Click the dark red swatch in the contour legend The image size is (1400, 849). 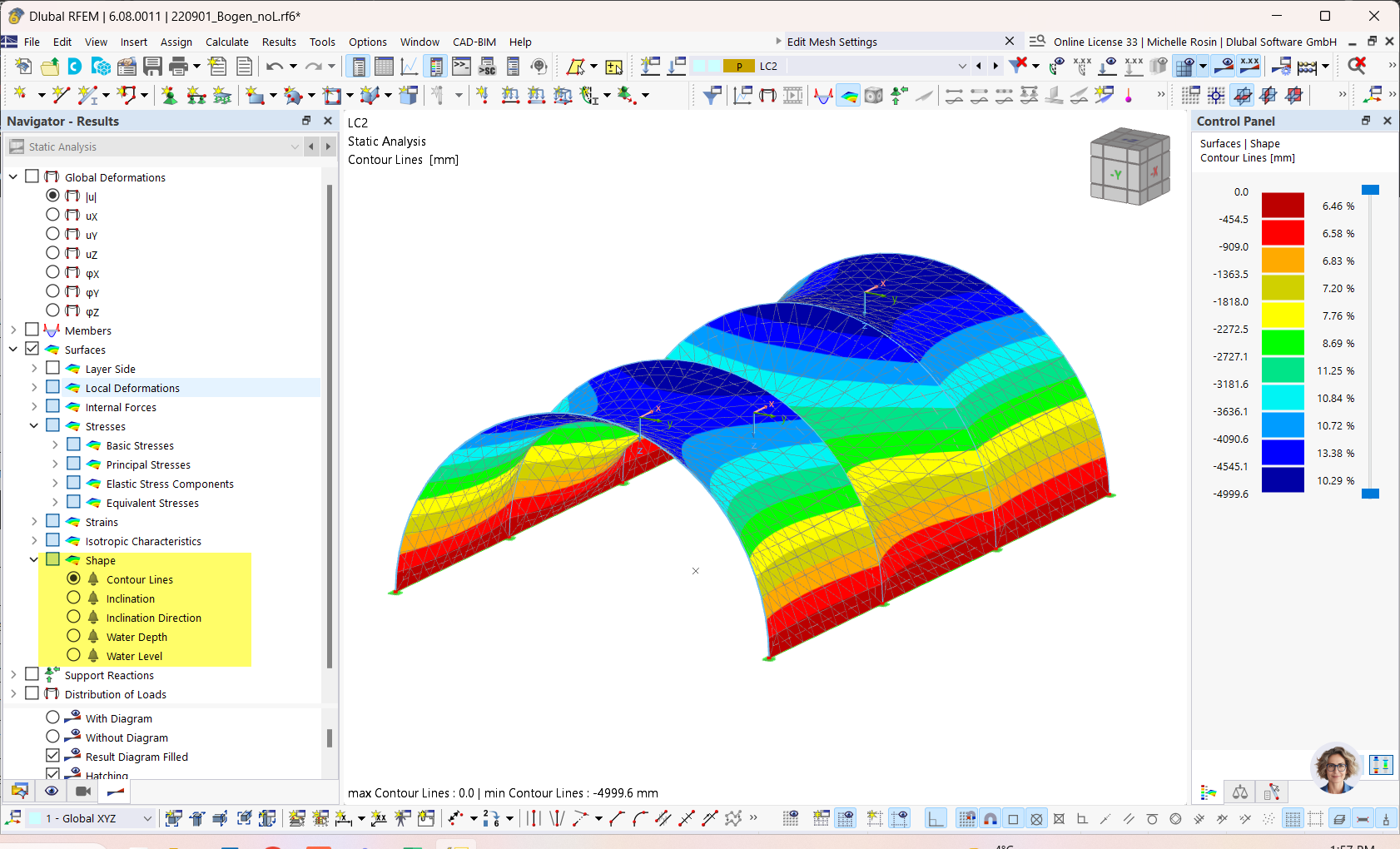(1283, 204)
